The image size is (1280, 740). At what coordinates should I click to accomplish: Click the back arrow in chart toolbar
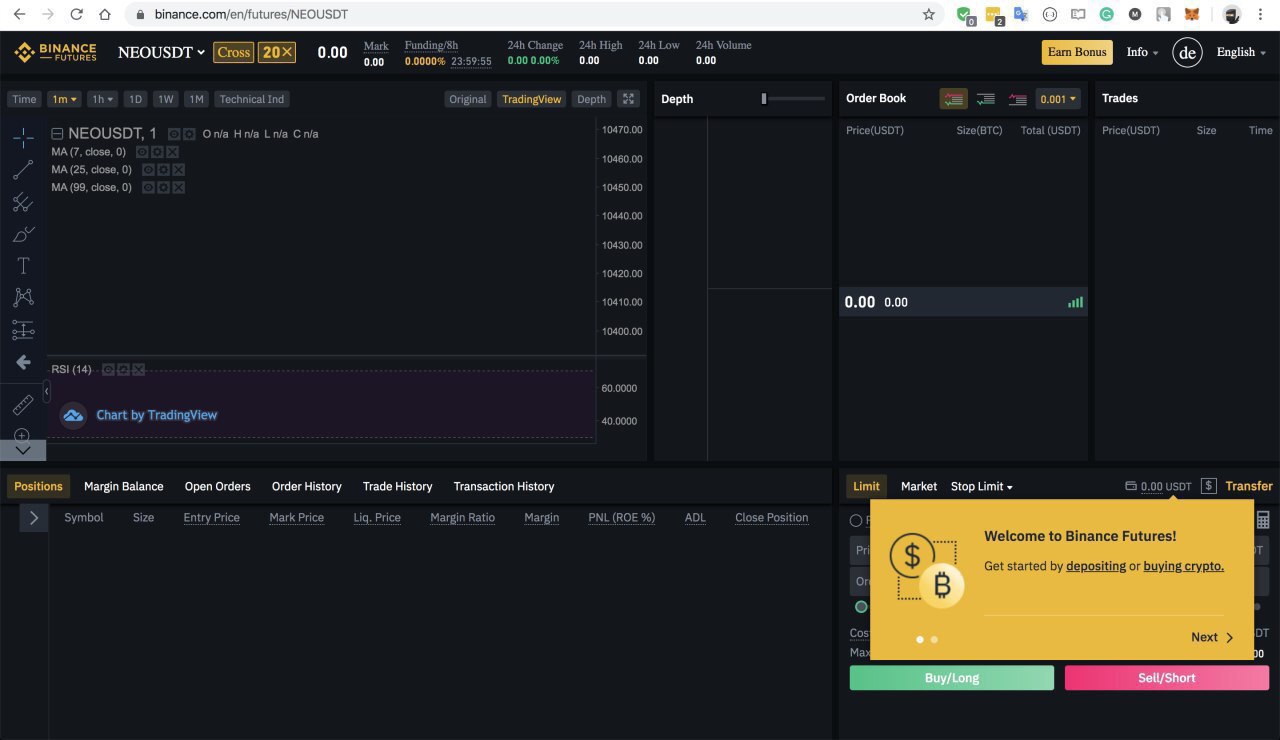coord(23,362)
